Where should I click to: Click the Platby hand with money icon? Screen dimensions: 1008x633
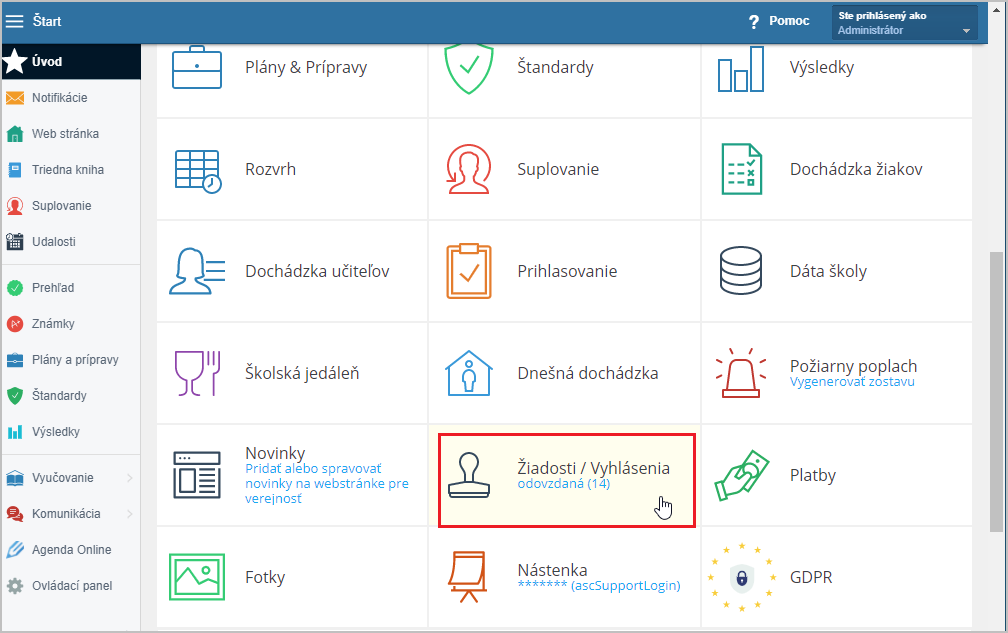tap(742, 476)
